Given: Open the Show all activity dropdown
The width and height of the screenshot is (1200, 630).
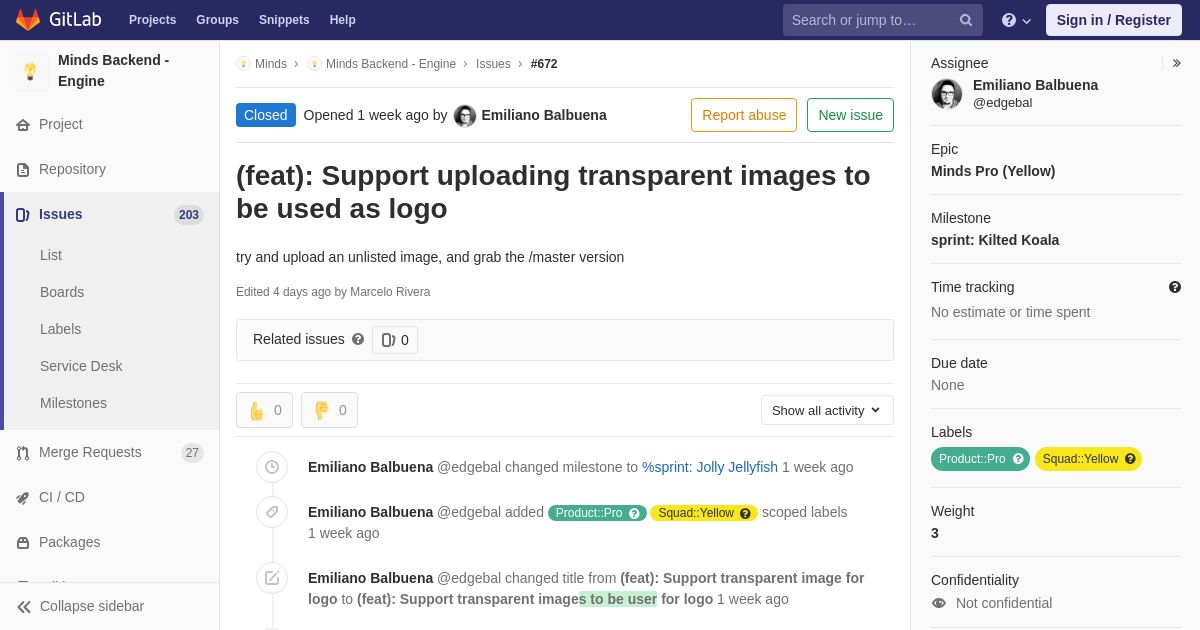Looking at the screenshot, I should pyautogui.click(x=827, y=410).
